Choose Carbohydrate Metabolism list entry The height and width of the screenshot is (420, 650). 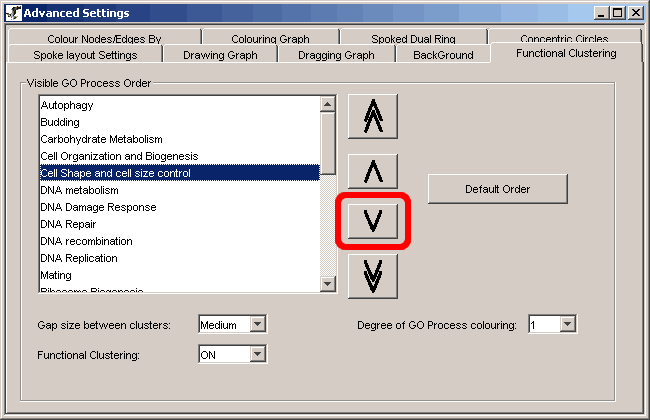[x=101, y=139]
